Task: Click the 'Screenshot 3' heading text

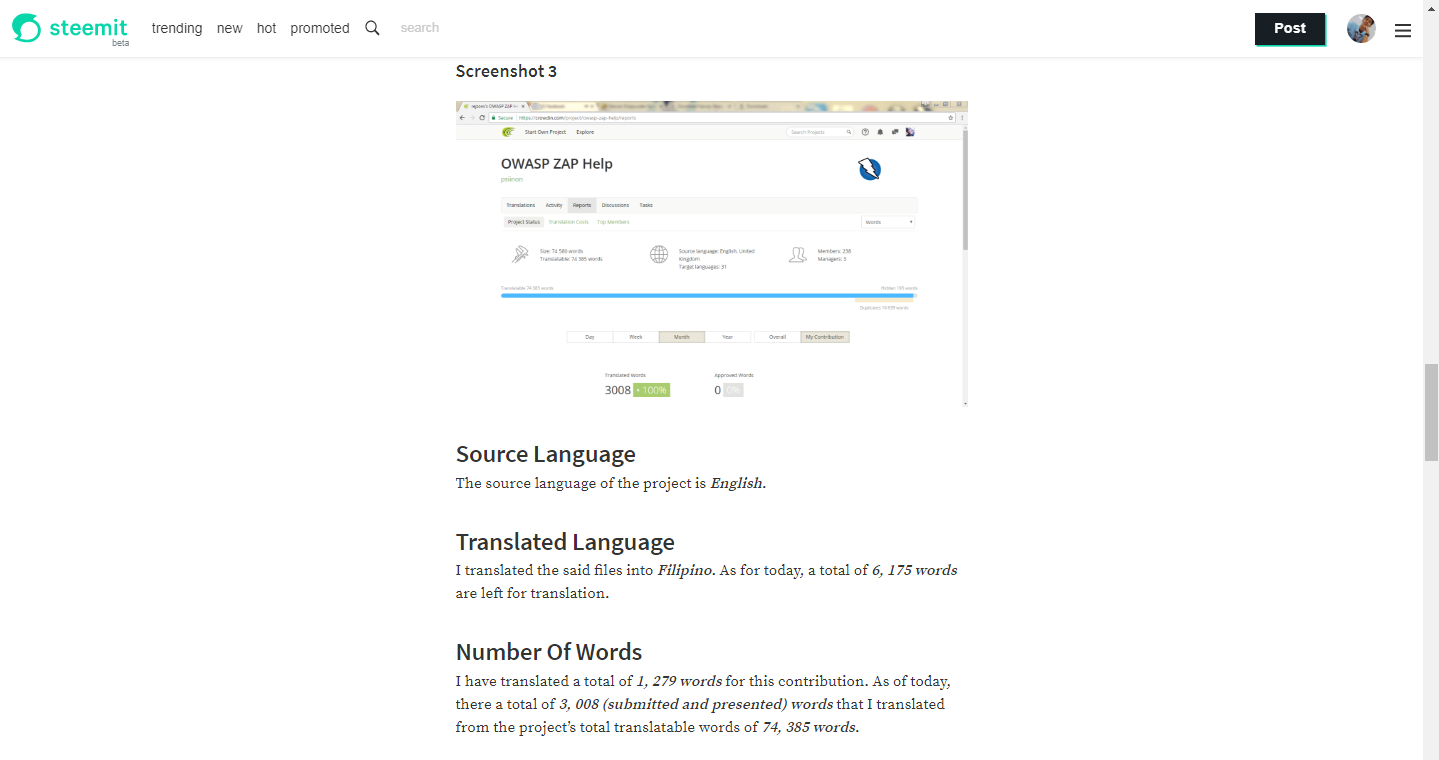Action: click(x=506, y=71)
